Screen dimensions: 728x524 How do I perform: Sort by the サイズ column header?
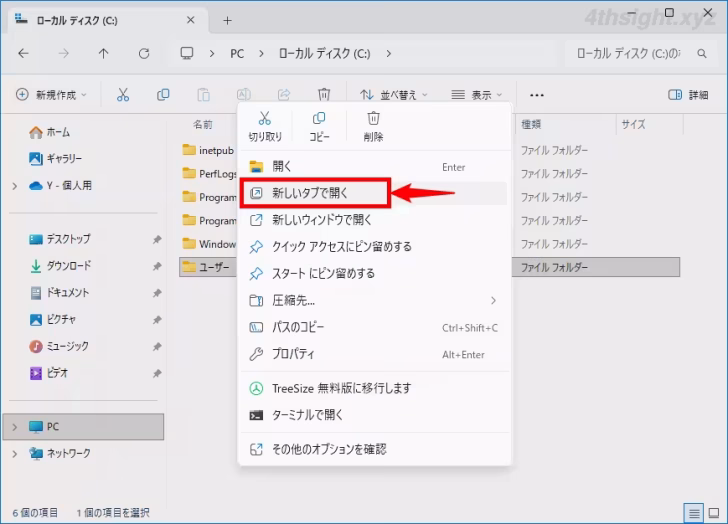[x=633, y=124]
